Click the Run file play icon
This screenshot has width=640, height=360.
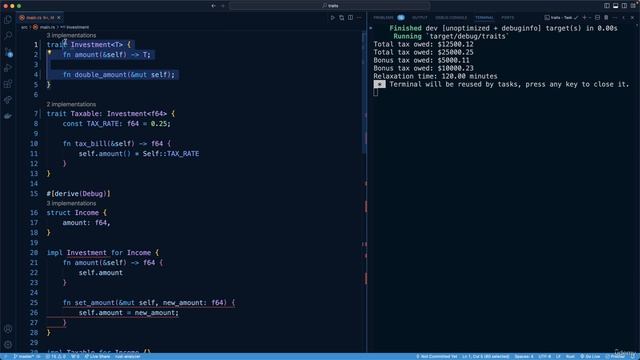point(332,18)
